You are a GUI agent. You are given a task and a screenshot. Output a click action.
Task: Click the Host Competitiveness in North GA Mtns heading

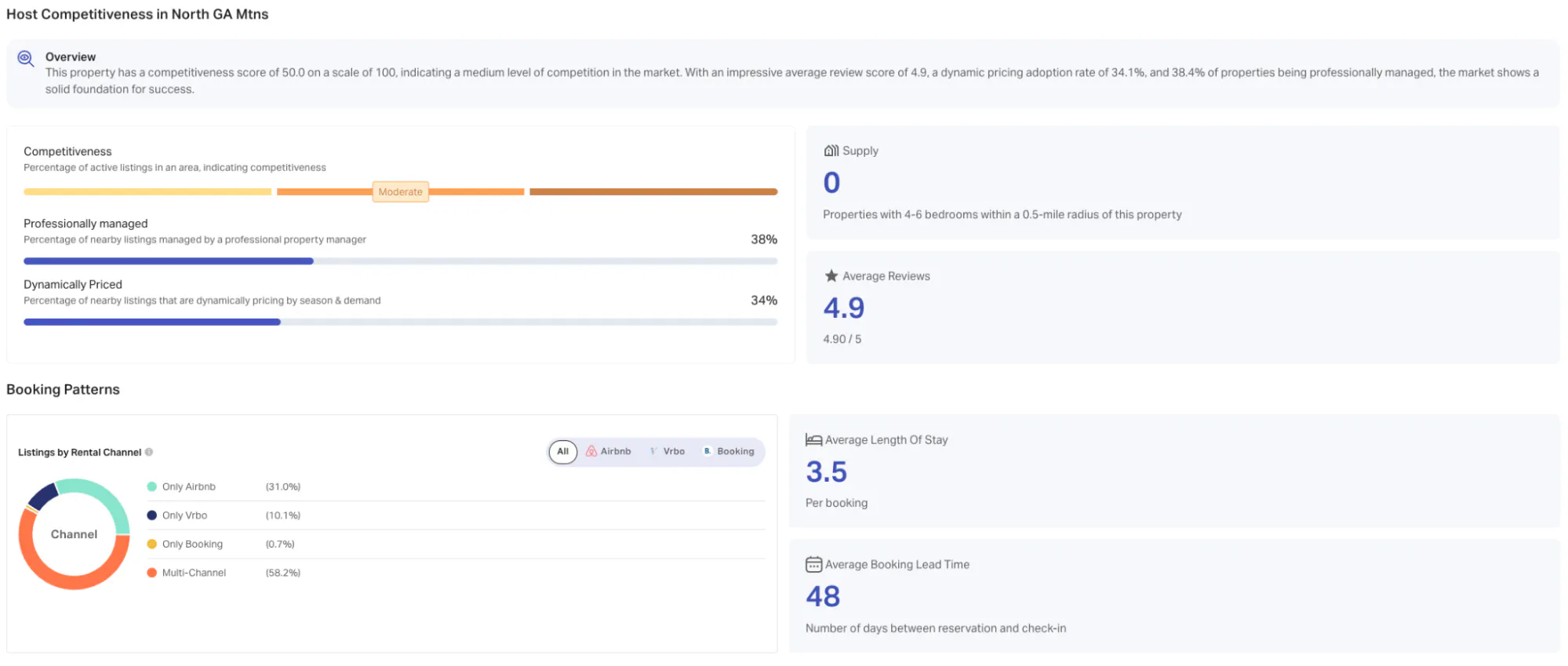pyautogui.click(x=137, y=14)
